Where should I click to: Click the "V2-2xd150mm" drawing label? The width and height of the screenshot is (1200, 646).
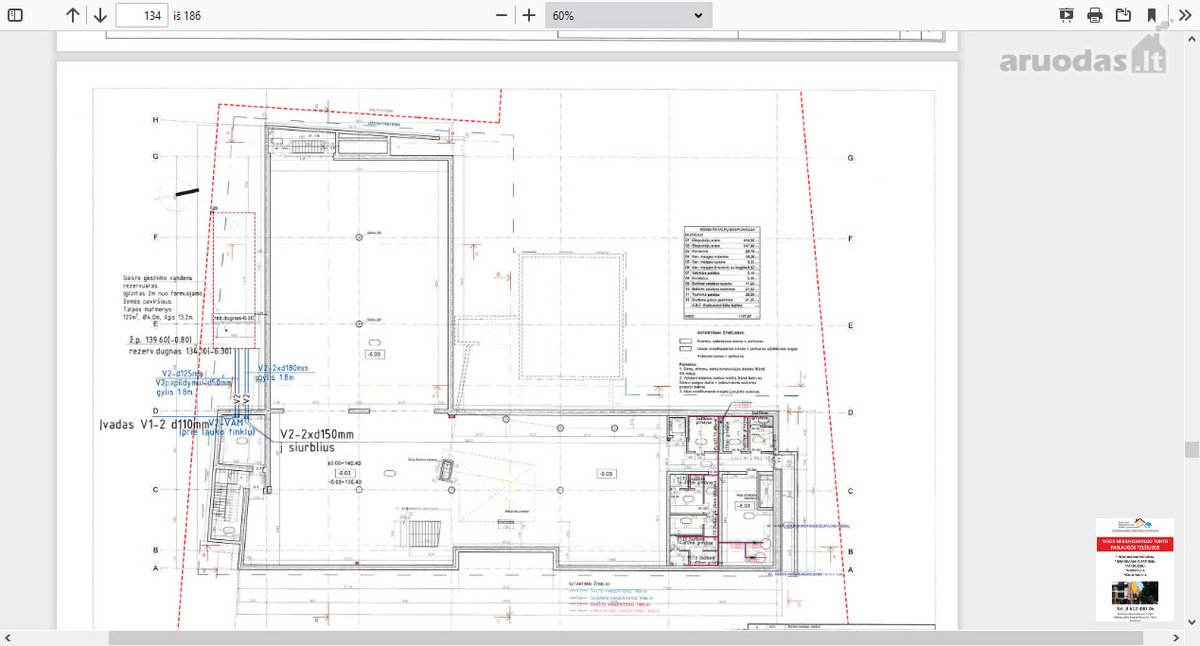[x=317, y=434]
